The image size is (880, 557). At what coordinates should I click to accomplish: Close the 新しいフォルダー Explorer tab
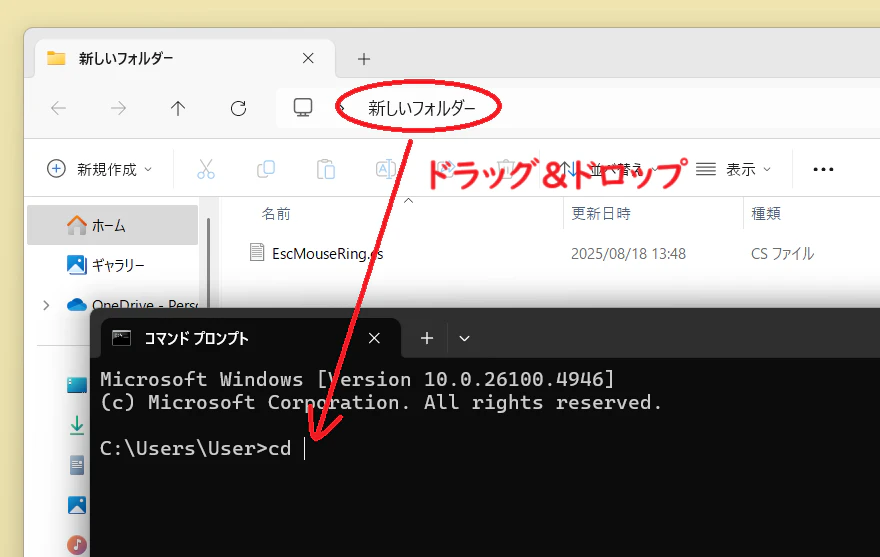(308, 58)
